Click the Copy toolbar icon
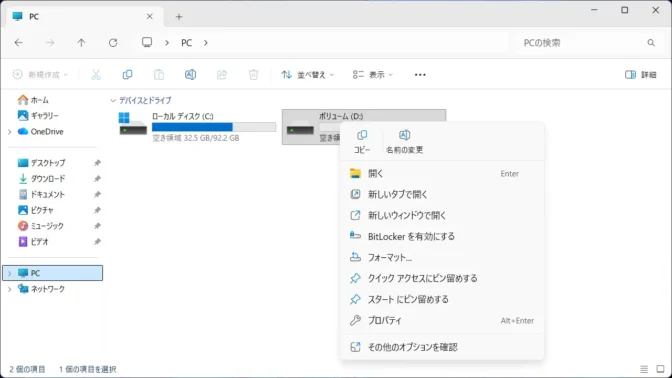This screenshot has height=378, width=672. [127, 75]
